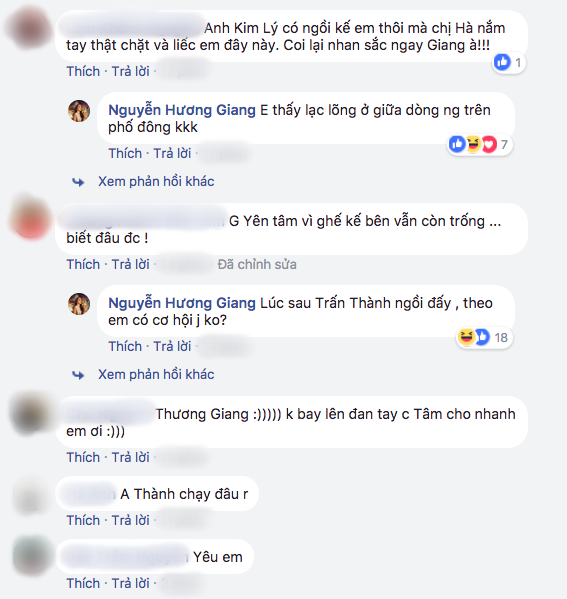The width and height of the screenshot is (567, 599).
Task: Open Nguyễn Hương Giang's profile name in first reply
Action: coord(182,110)
